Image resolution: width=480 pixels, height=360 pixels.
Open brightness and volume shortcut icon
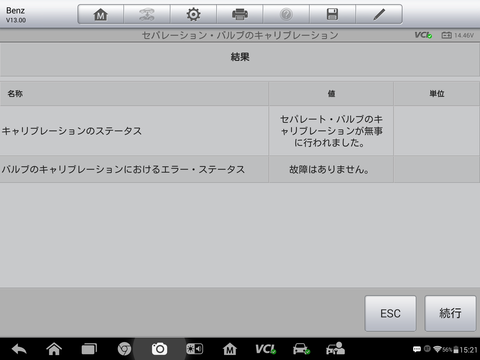coord(194,349)
